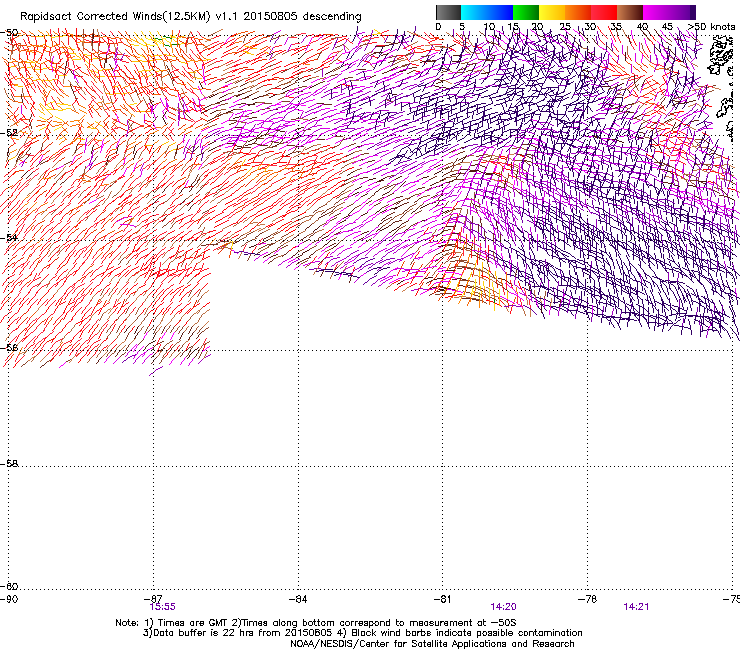This screenshot has height=650, width=740.
Task: Click the "0" label under the color bar
Action: click(x=438, y=27)
